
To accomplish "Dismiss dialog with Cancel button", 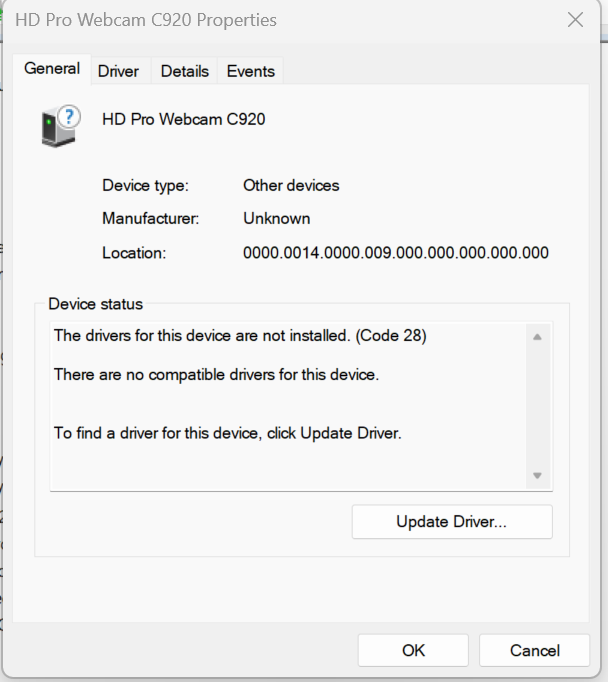I will (x=535, y=650).
